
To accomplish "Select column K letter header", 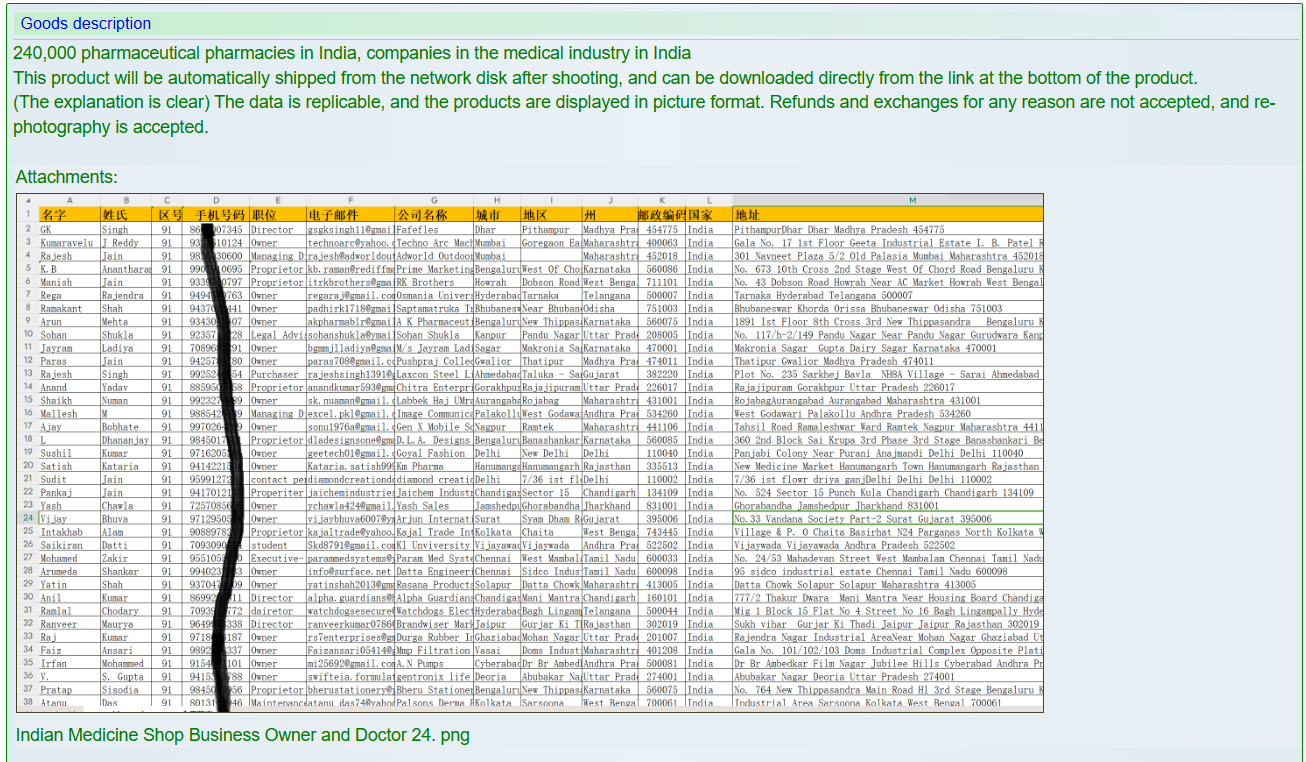I will tap(660, 200).
